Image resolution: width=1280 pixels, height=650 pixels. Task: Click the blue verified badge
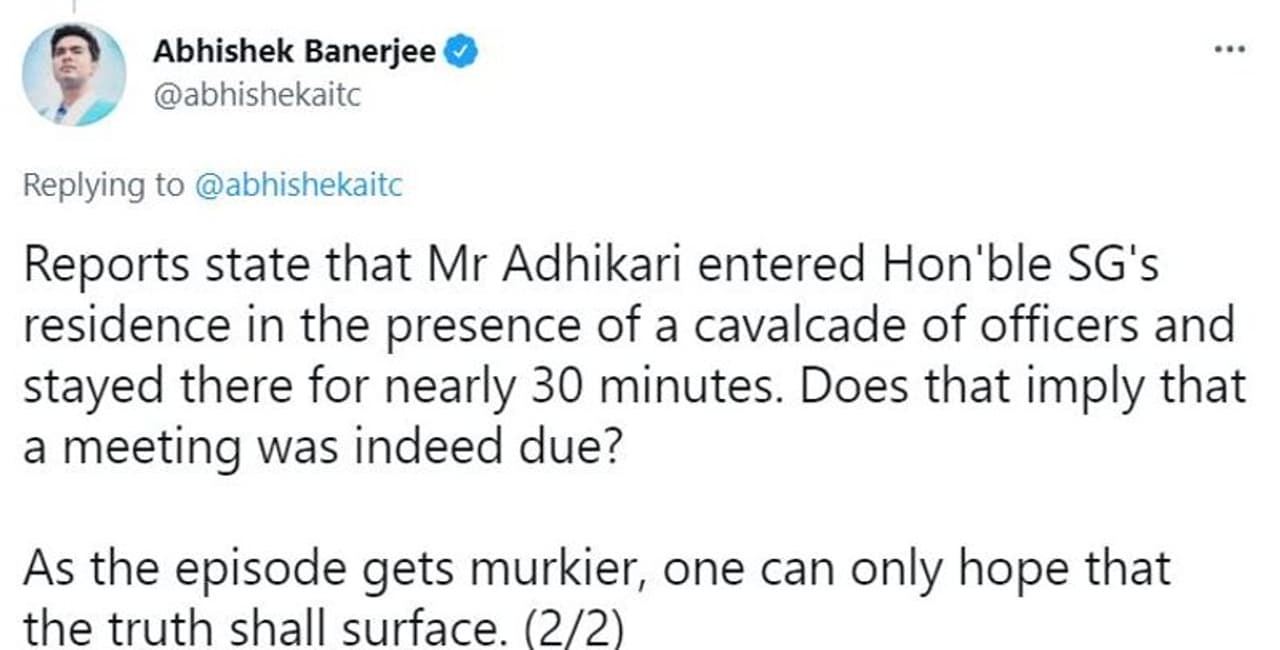click(461, 52)
